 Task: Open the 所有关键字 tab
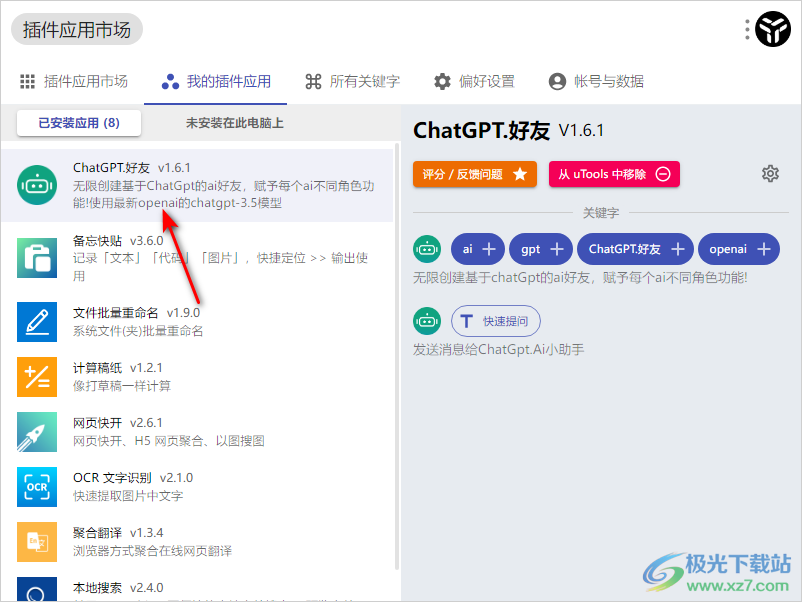point(352,81)
